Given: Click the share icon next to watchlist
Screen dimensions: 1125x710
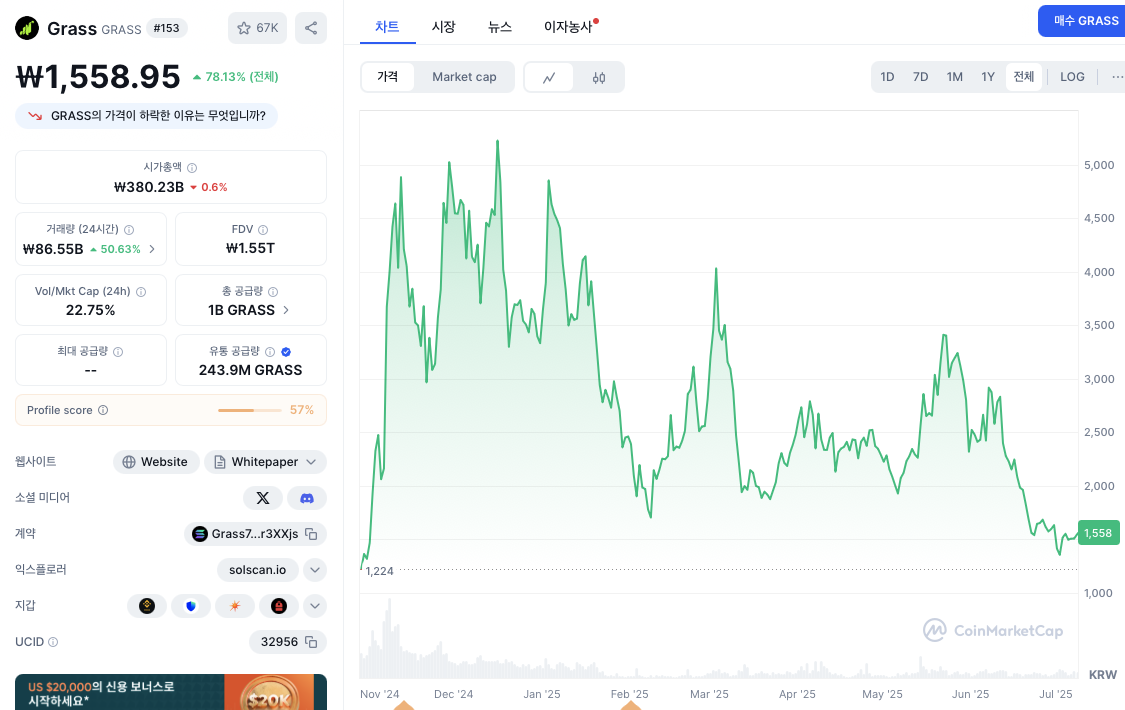Looking at the screenshot, I should 311,28.
